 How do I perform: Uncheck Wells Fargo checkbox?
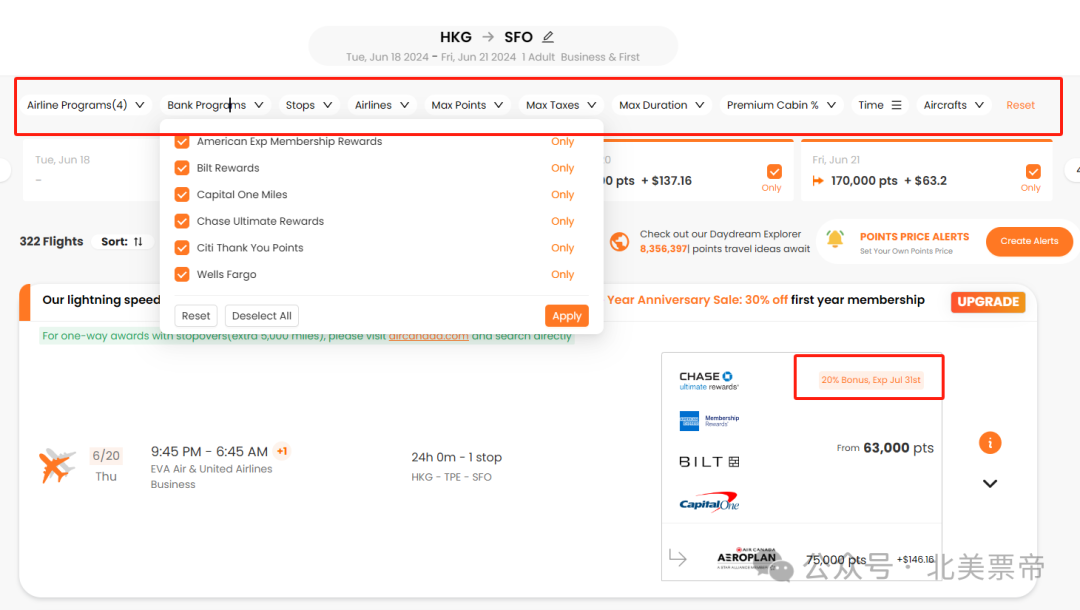[182, 275]
